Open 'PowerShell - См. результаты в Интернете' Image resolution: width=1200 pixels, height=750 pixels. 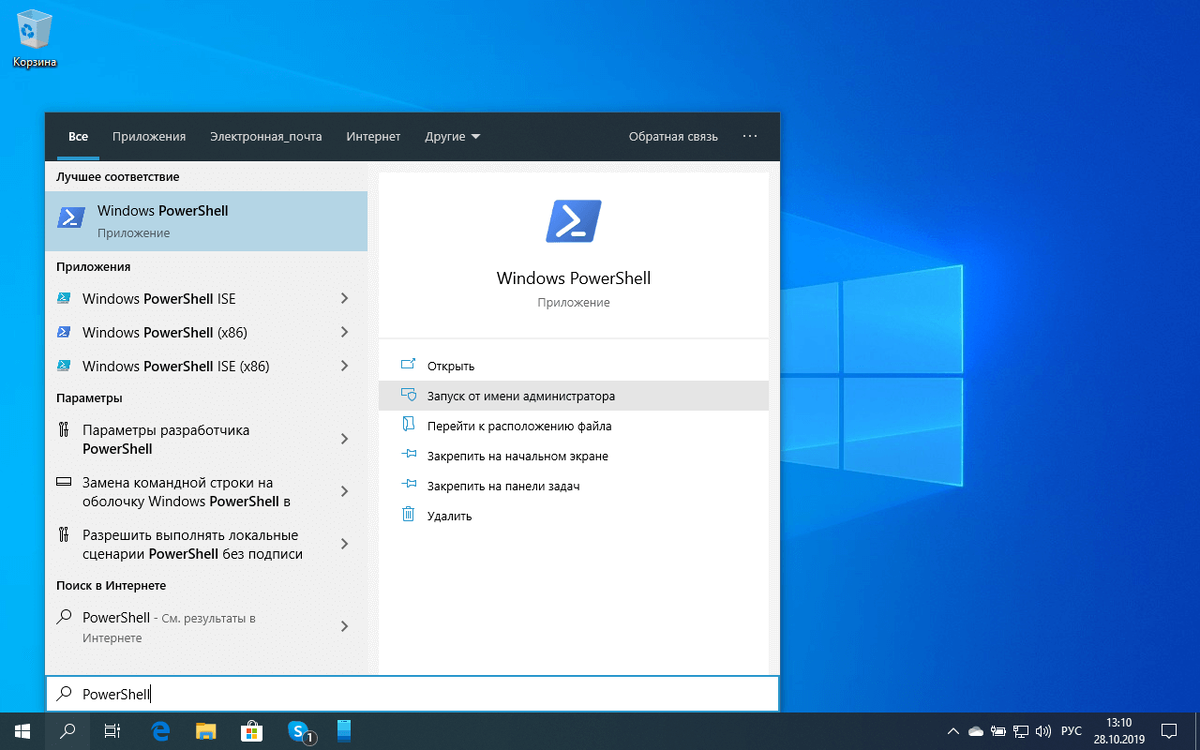coord(189,626)
